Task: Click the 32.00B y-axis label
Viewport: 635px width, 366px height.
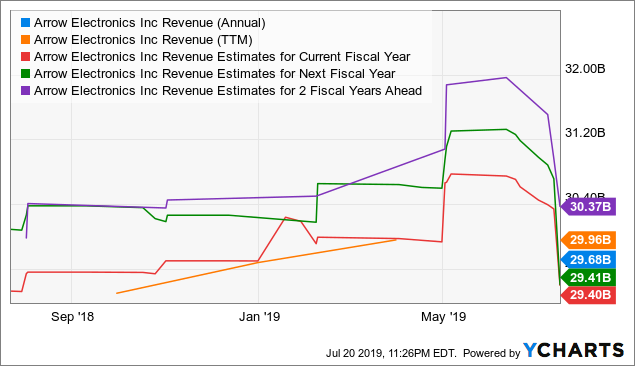Action: click(x=585, y=69)
